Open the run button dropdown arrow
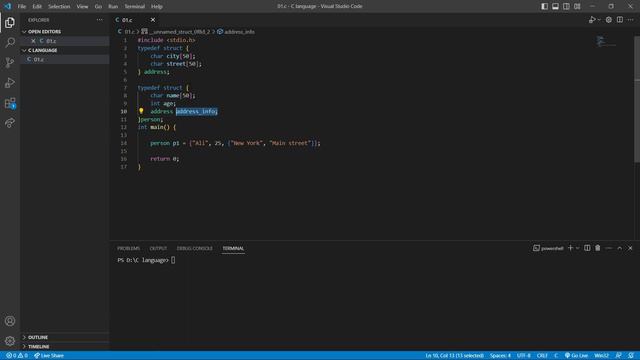The image size is (640, 360). [x=599, y=20]
